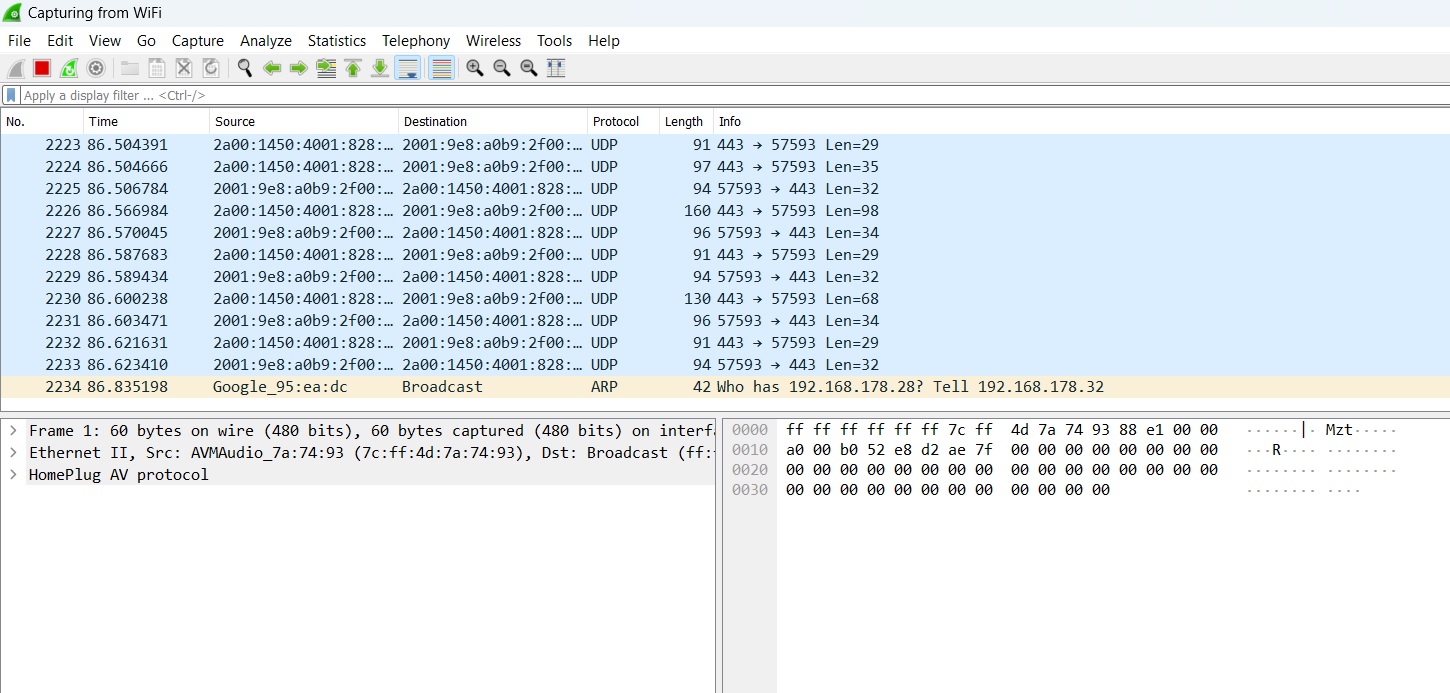Screen dimensions: 1450x693
Task: Open the capture options gear
Action: (x=95, y=67)
